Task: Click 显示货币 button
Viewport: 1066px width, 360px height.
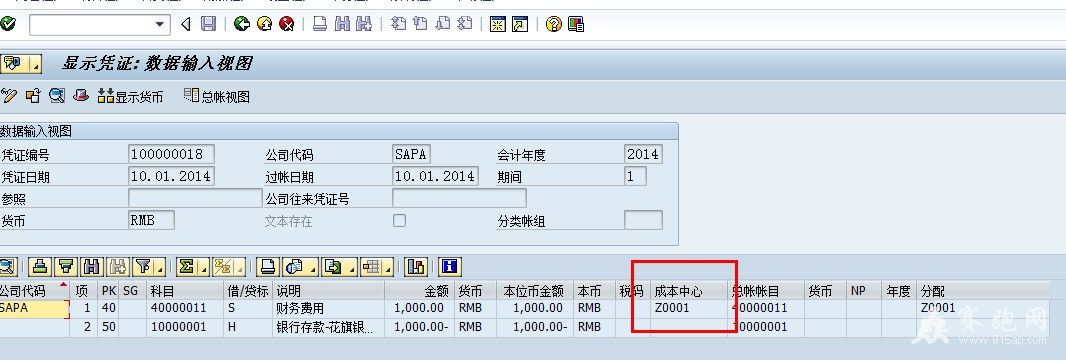Action: (x=131, y=96)
